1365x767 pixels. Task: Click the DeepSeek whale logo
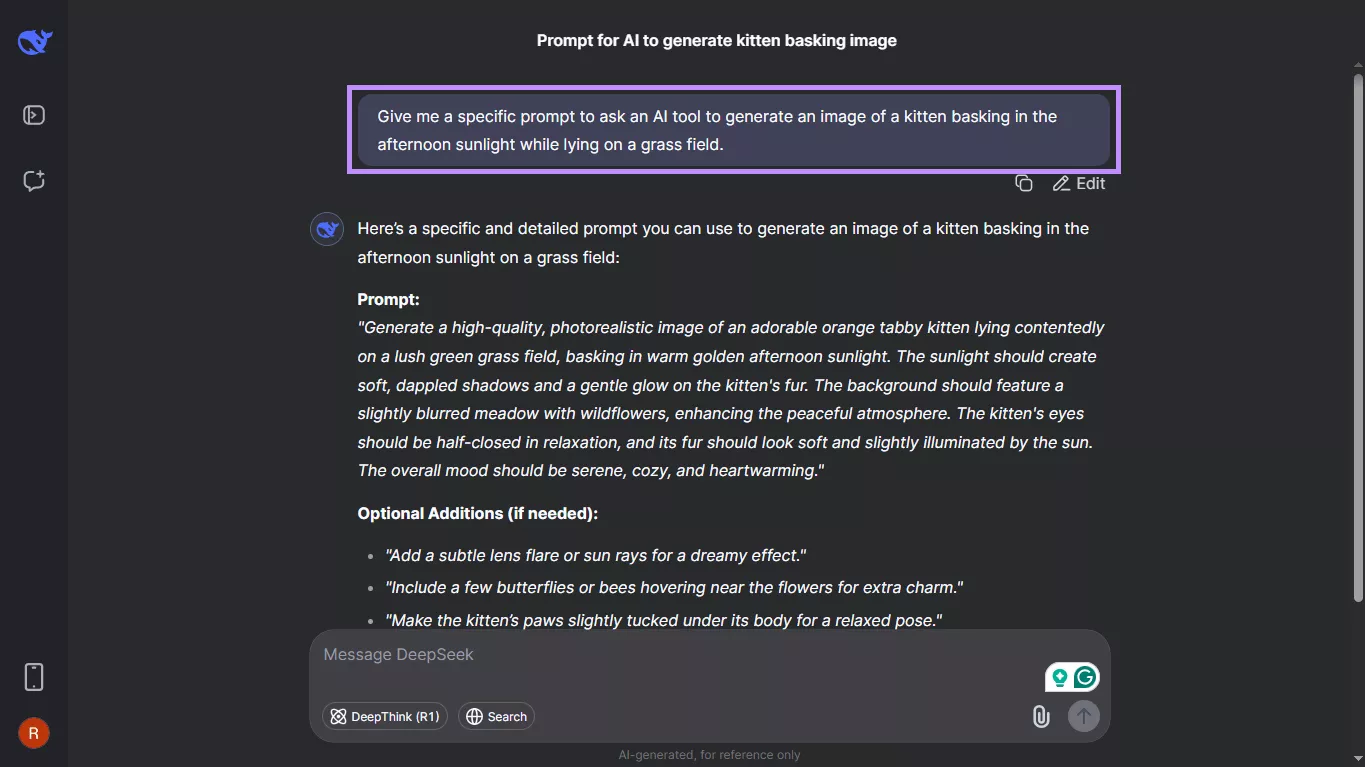click(34, 42)
